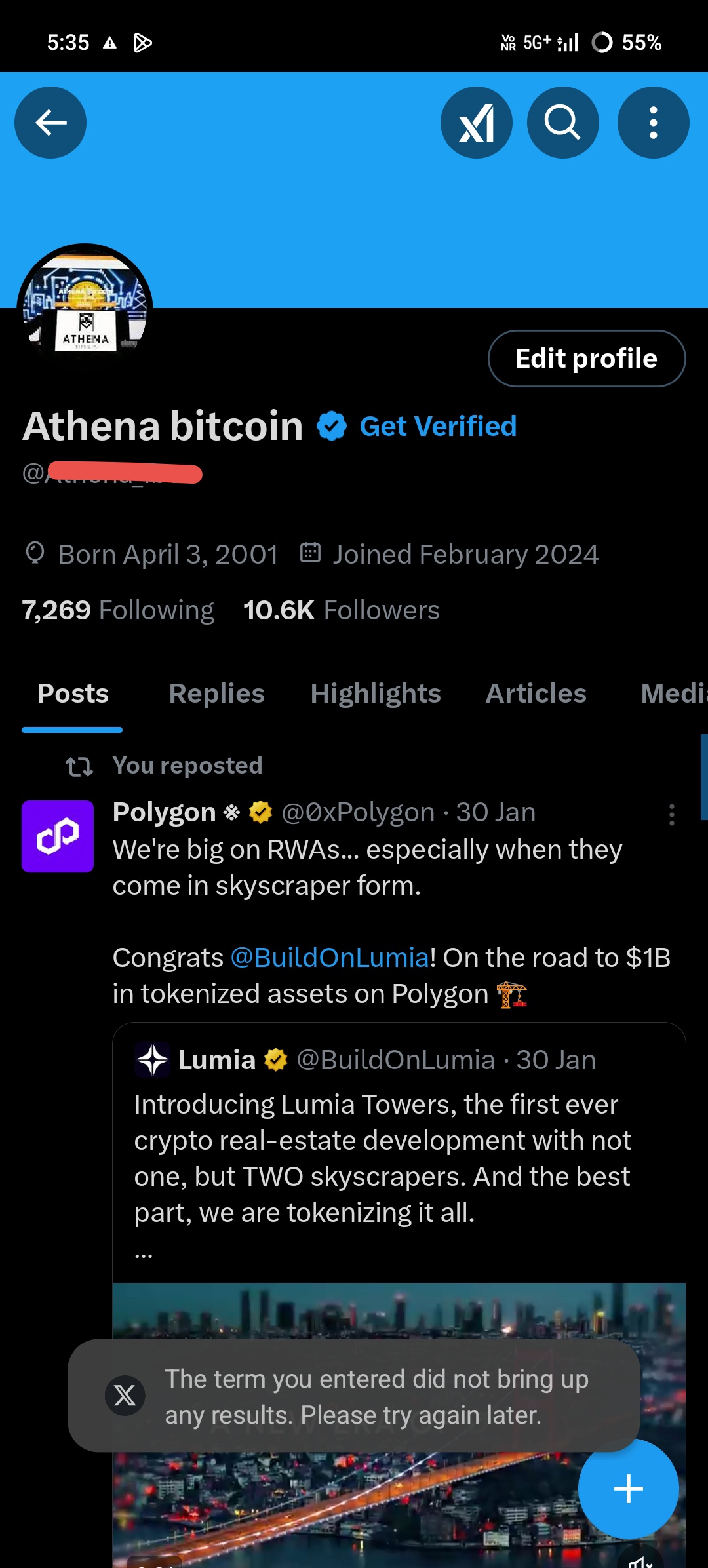Toggle the video mute speaker icon
This screenshot has width=708, height=1568.
tap(639, 1561)
